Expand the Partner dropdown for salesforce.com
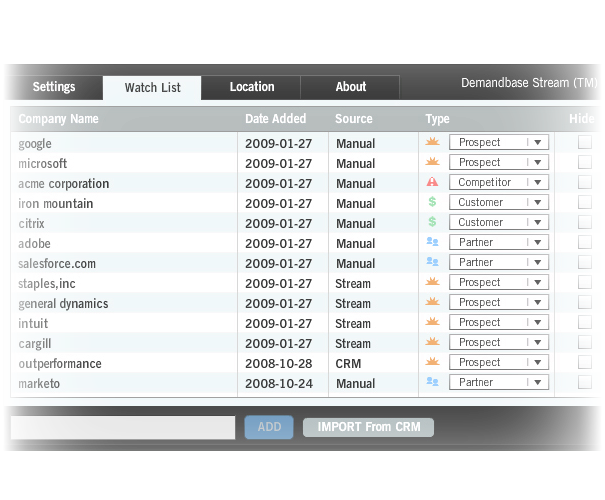 [499, 263]
